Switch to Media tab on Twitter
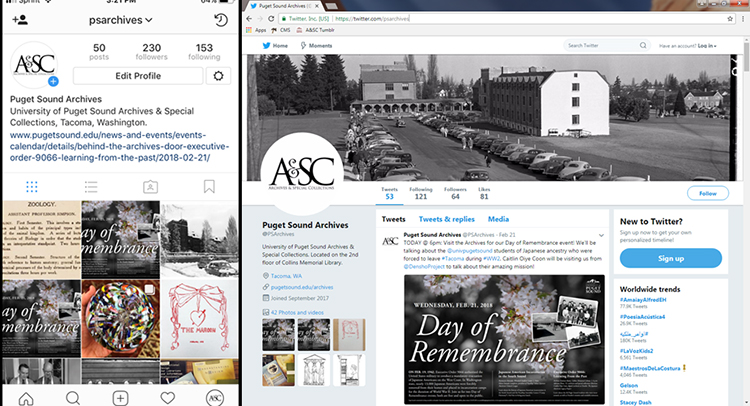This screenshot has width=750, height=406. point(498,219)
